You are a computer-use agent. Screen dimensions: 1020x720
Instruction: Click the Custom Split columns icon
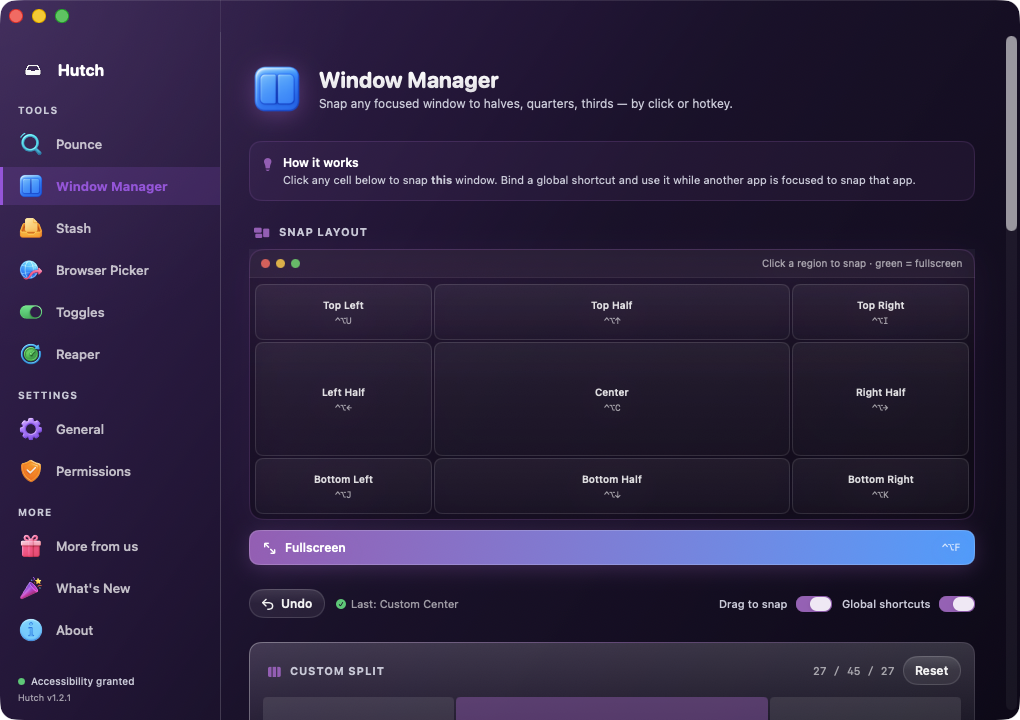[275, 671]
